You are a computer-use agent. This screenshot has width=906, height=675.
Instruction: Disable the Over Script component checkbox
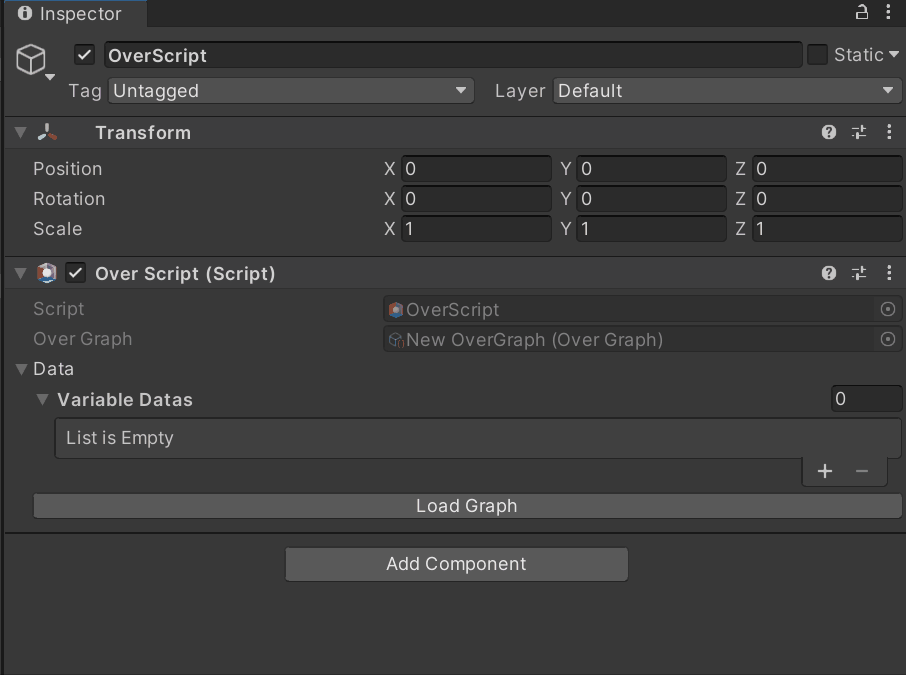pyautogui.click(x=76, y=273)
